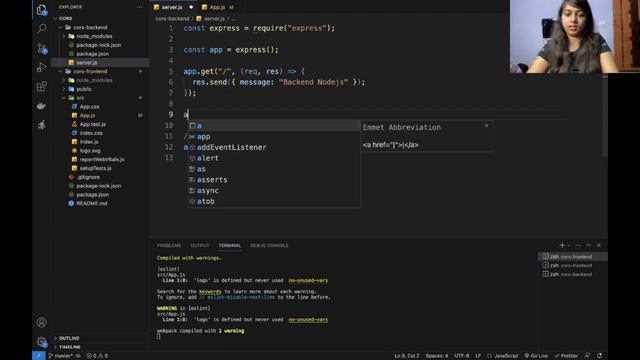
Task: Open the Docker view in activity bar
Action: [x=41, y=106]
